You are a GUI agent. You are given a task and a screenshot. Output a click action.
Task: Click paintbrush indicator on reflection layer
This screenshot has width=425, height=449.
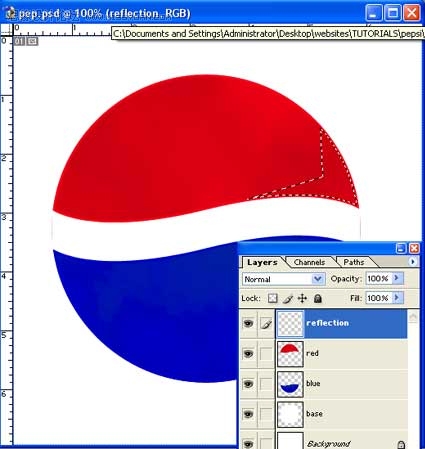(x=266, y=323)
